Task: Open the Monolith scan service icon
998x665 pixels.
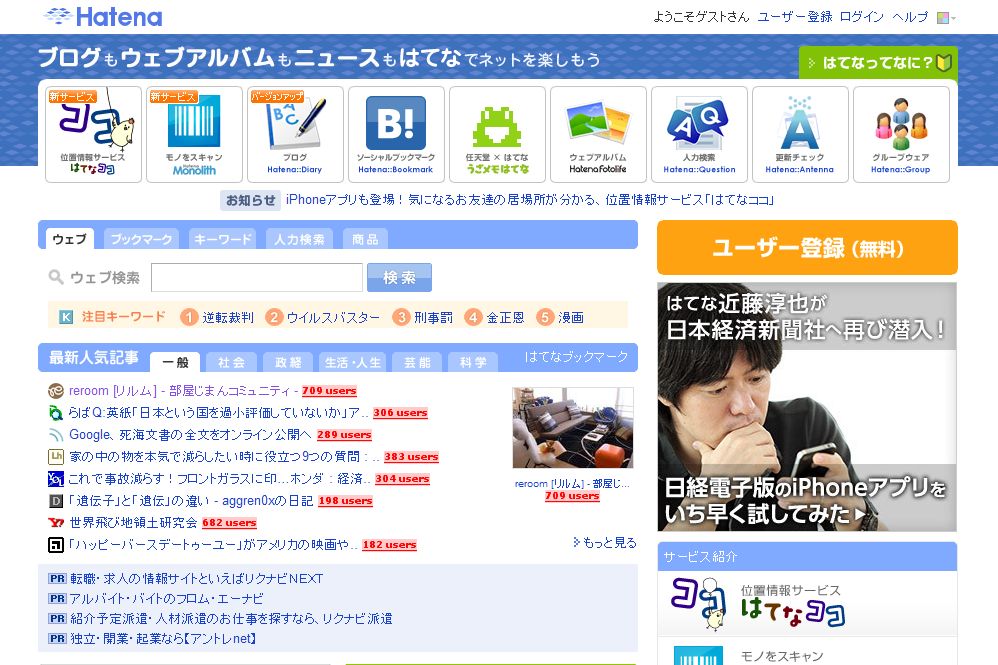Action: pyautogui.click(x=194, y=134)
